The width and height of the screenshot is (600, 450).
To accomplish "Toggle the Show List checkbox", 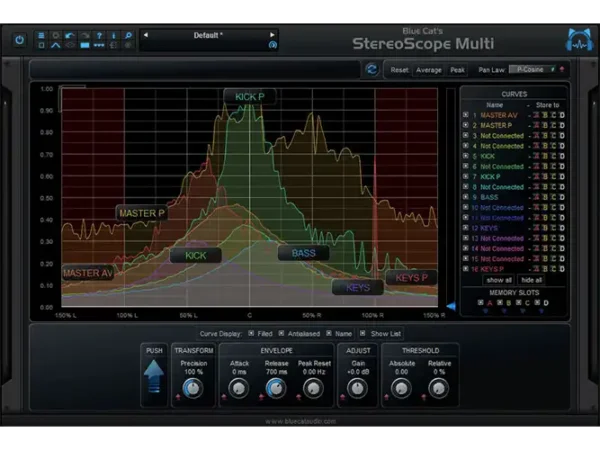I will 363,333.
